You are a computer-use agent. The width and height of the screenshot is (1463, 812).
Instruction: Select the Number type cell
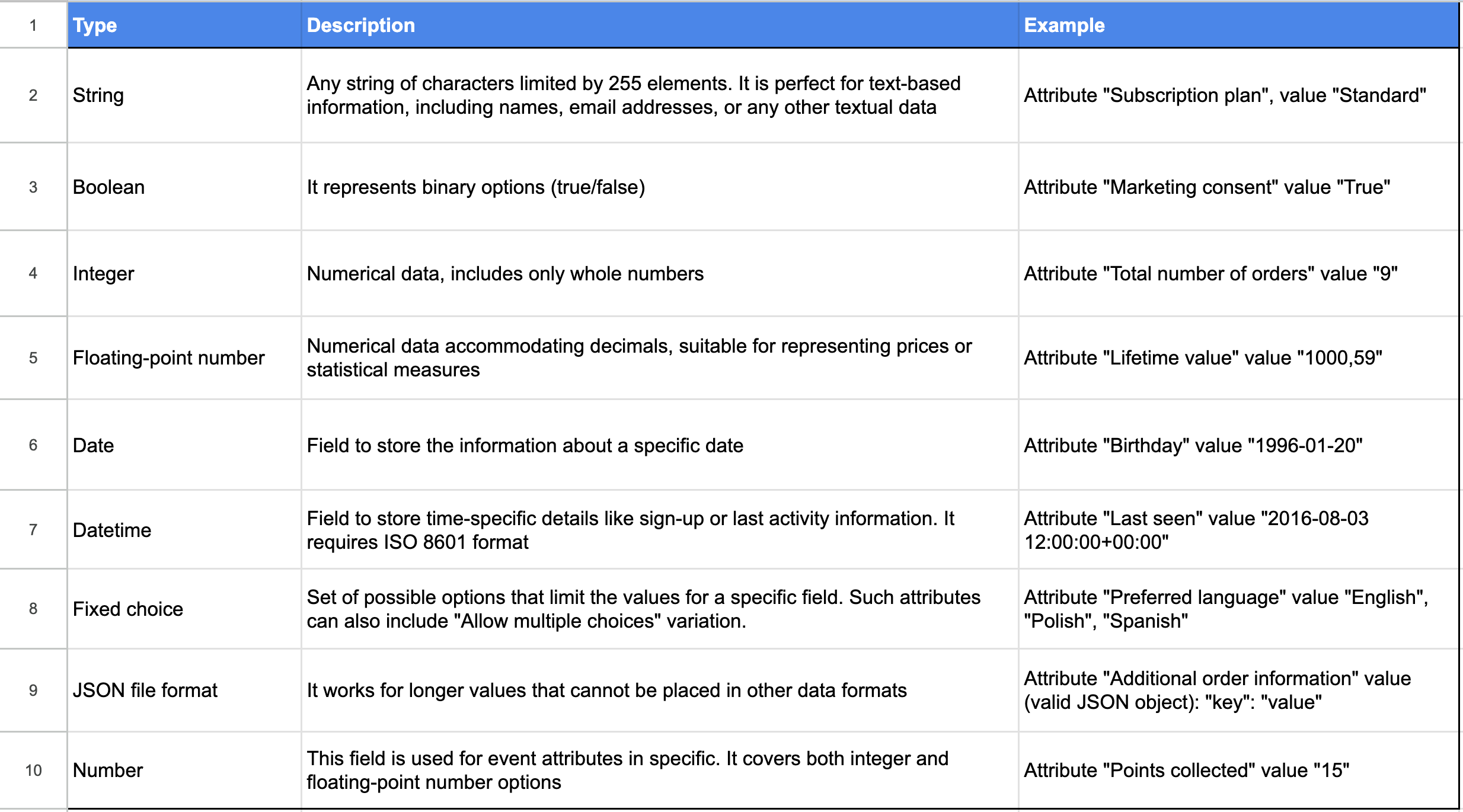click(x=184, y=770)
